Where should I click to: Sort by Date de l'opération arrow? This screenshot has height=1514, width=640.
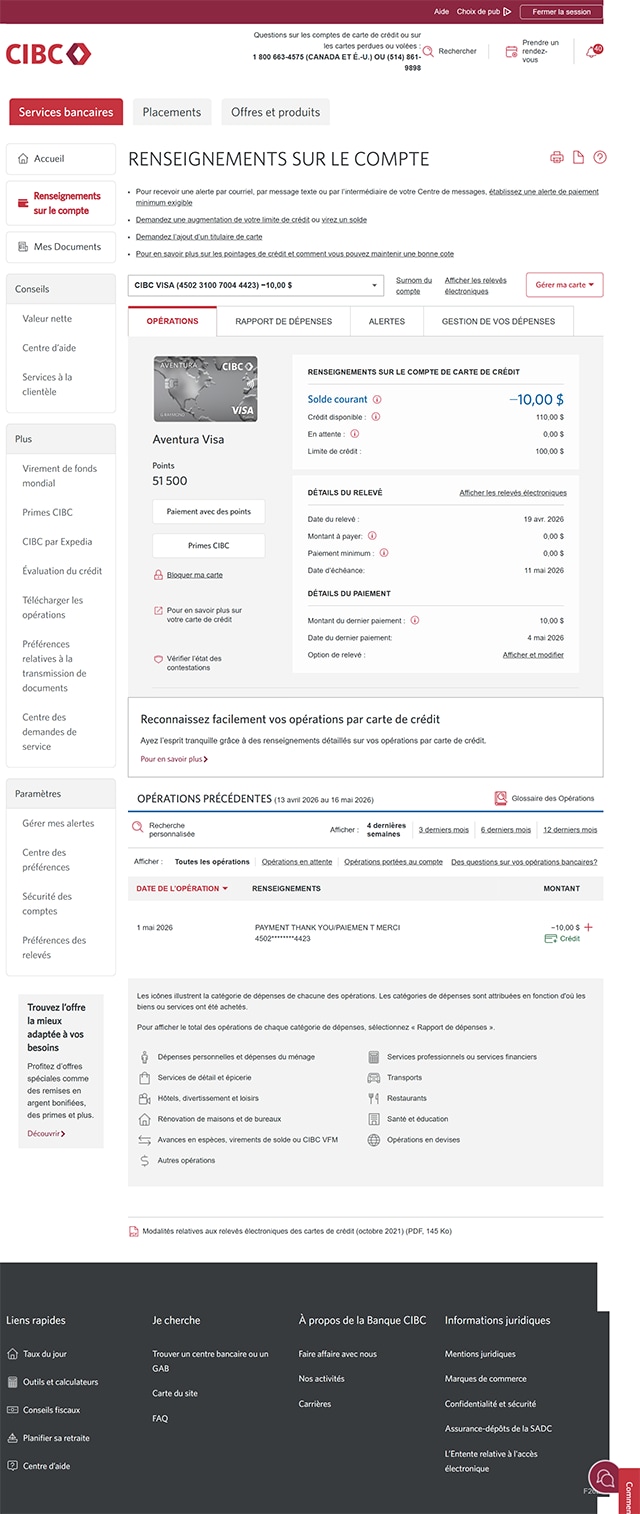tap(225, 889)
